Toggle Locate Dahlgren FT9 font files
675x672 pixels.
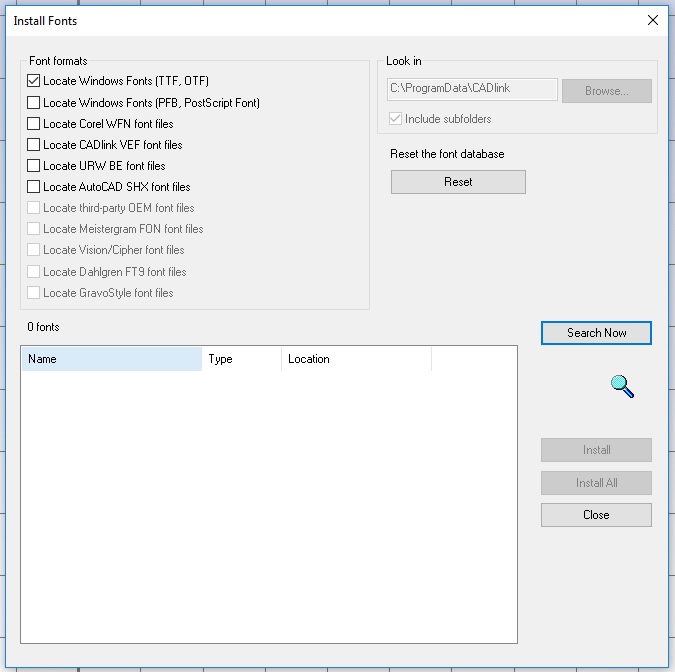click(33, 272)
